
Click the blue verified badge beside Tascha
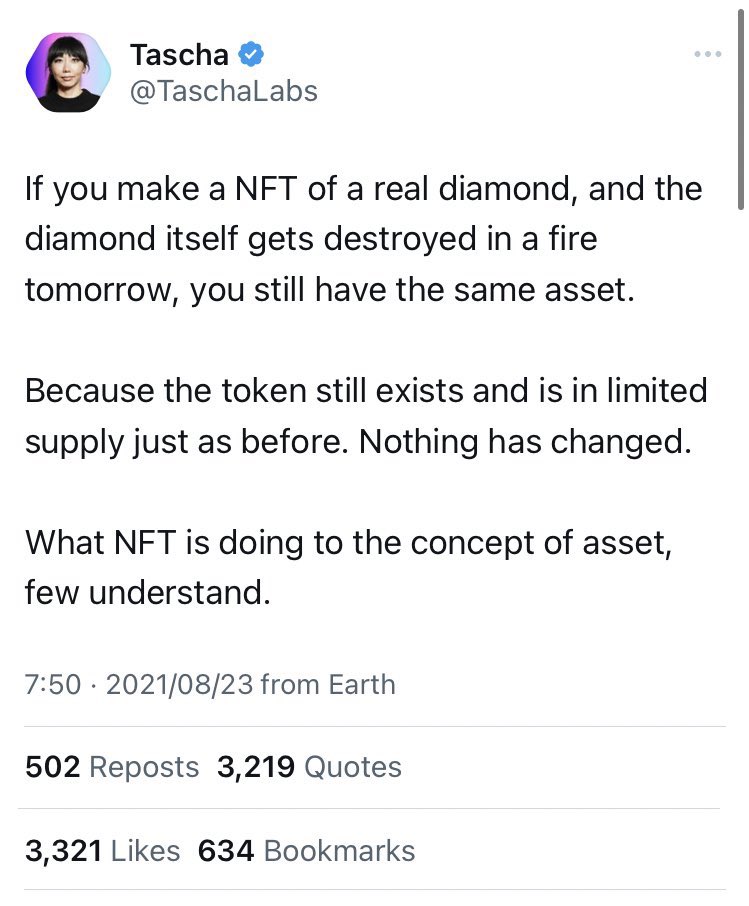point(252,54)
